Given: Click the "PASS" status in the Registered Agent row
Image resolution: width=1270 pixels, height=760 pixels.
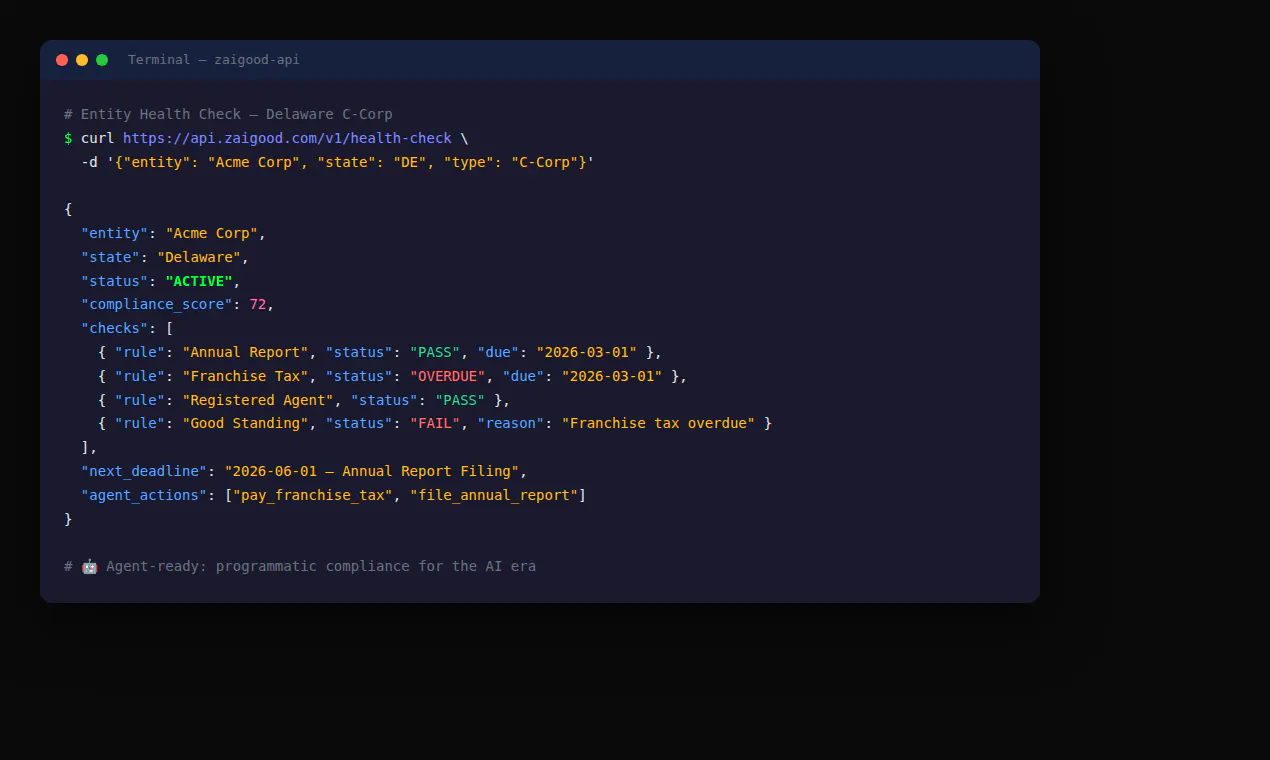Looking at the screenshot, I should (460, 400).
